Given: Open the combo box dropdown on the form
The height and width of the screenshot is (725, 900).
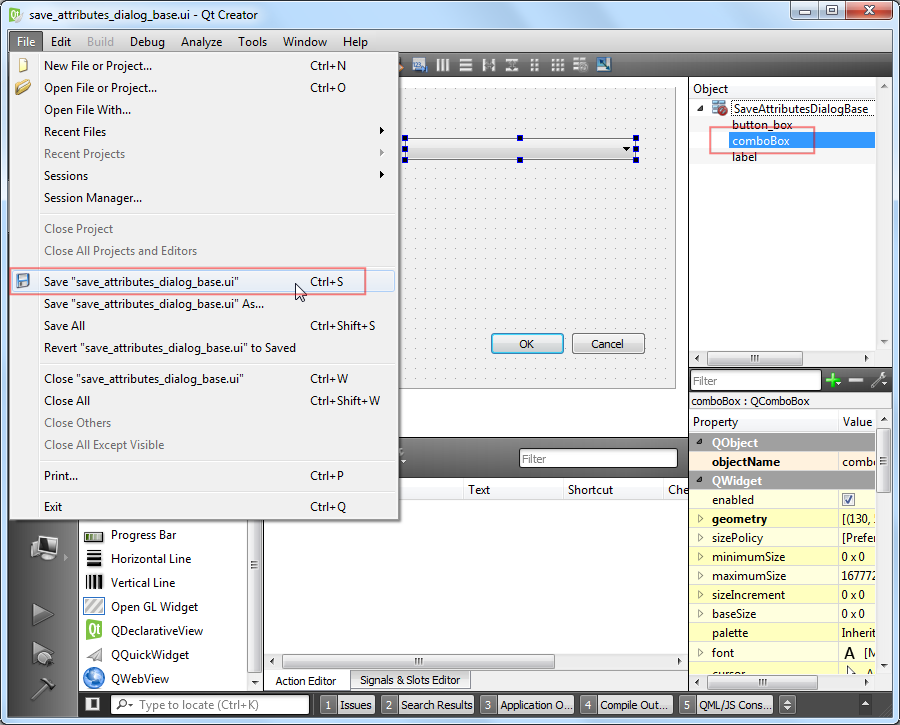Looking at the screenshot, I should pyautogui.click(x=626, y=149).
